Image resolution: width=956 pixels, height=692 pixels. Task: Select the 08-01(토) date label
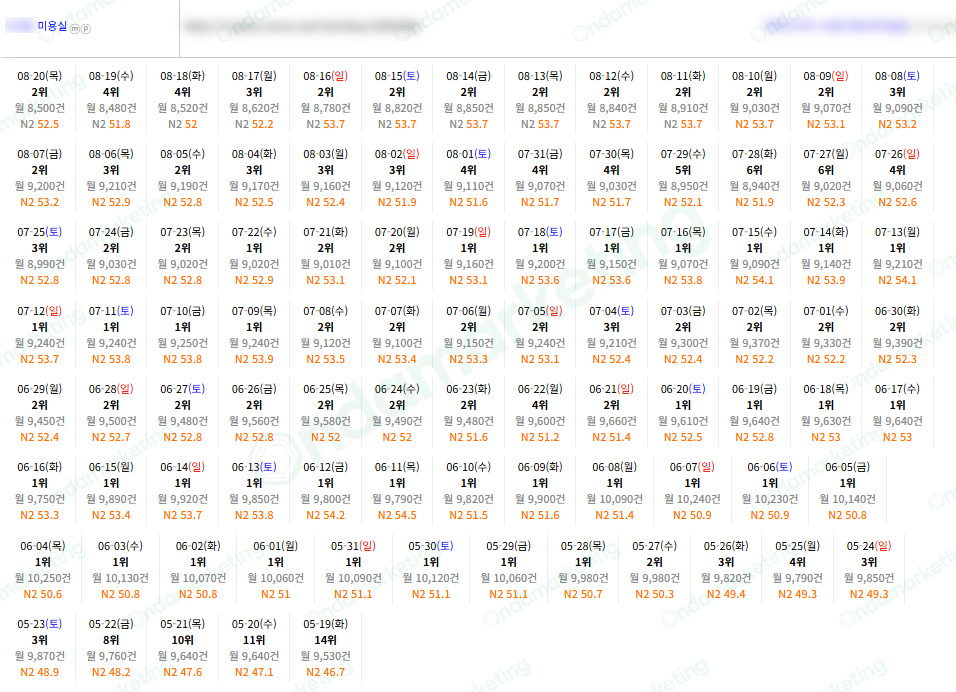tap(468, 154)
